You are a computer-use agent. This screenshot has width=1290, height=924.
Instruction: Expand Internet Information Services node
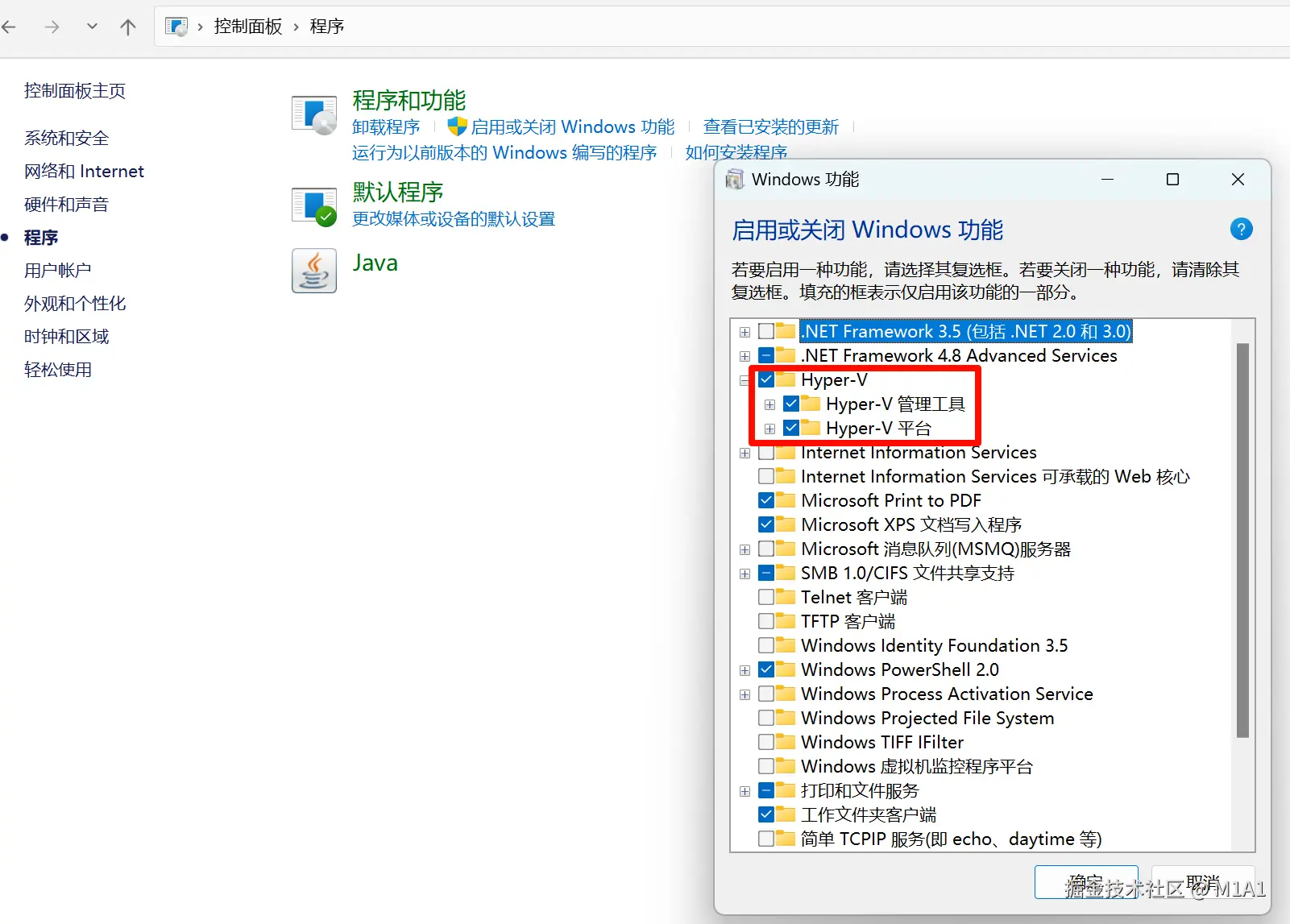click(745, 454)
